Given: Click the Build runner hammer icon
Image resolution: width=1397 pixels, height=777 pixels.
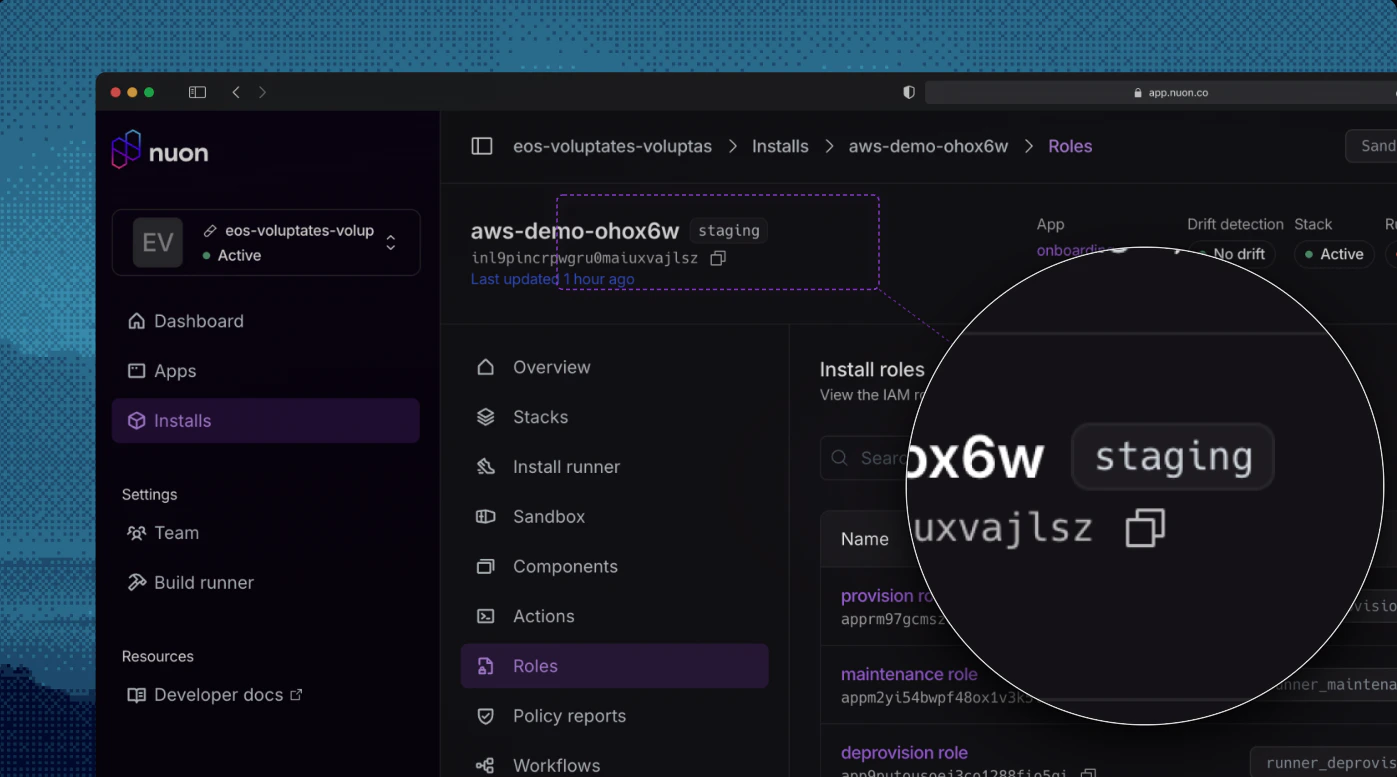Looking at the screenshot, I should click(137, 583).
